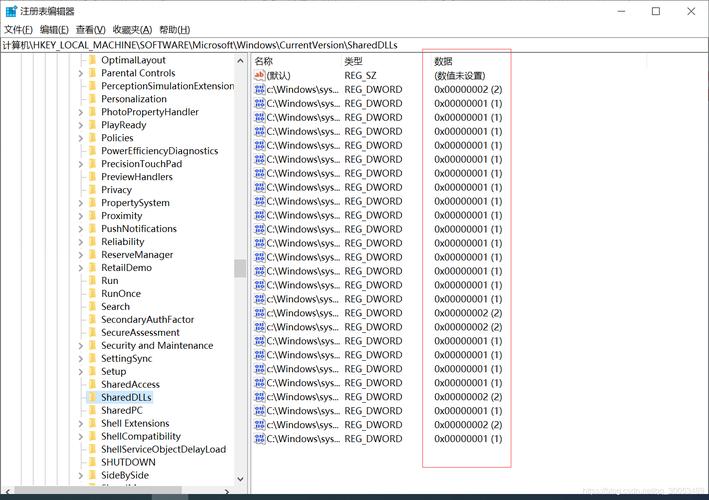Expand the Reliability key
709x500 pixels.
pos(80,242)
